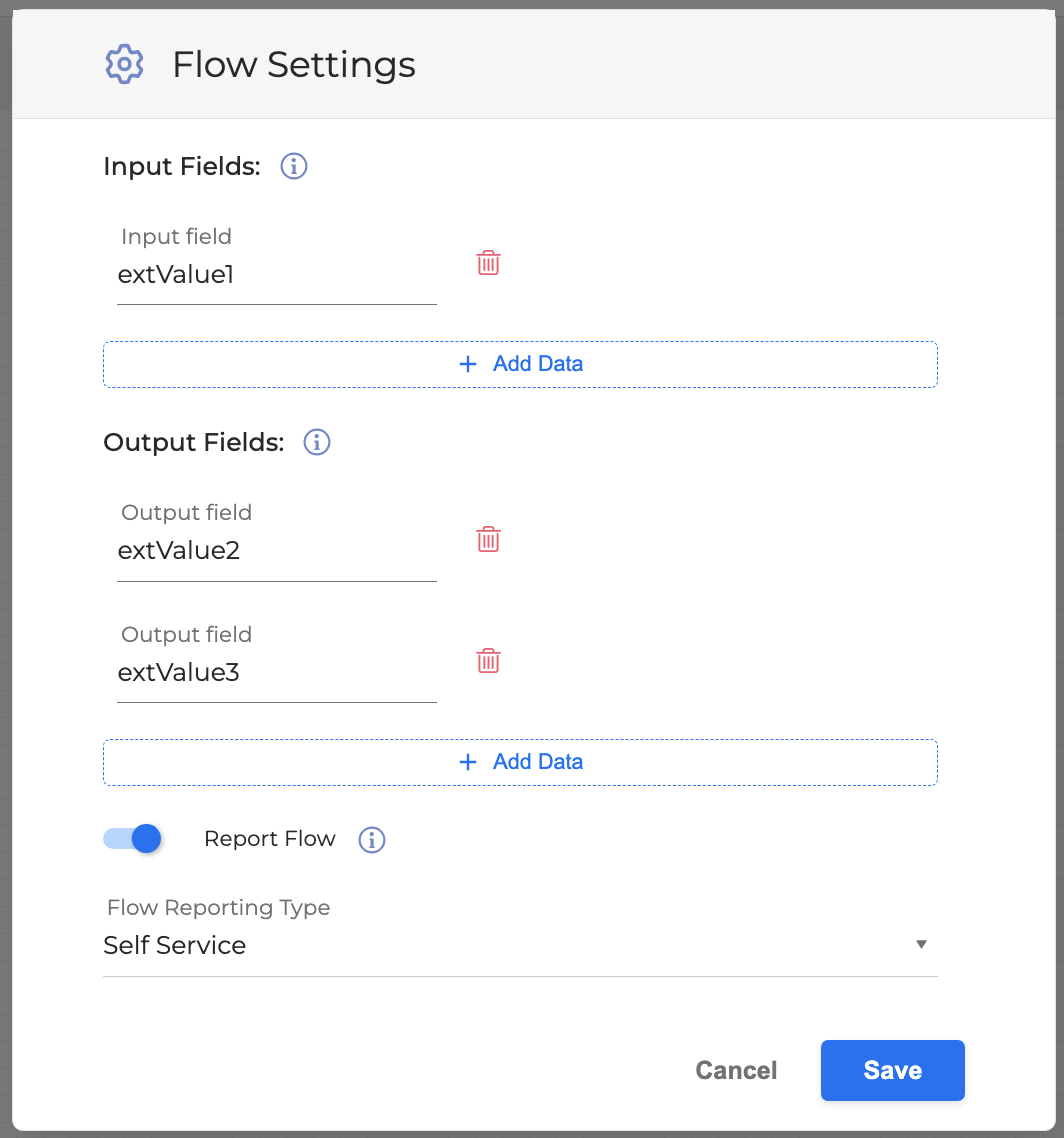Click plus icon under Input Fields
This screenshot has height=1138, width=1064.
pyautogui.click(x=467, y=364)
